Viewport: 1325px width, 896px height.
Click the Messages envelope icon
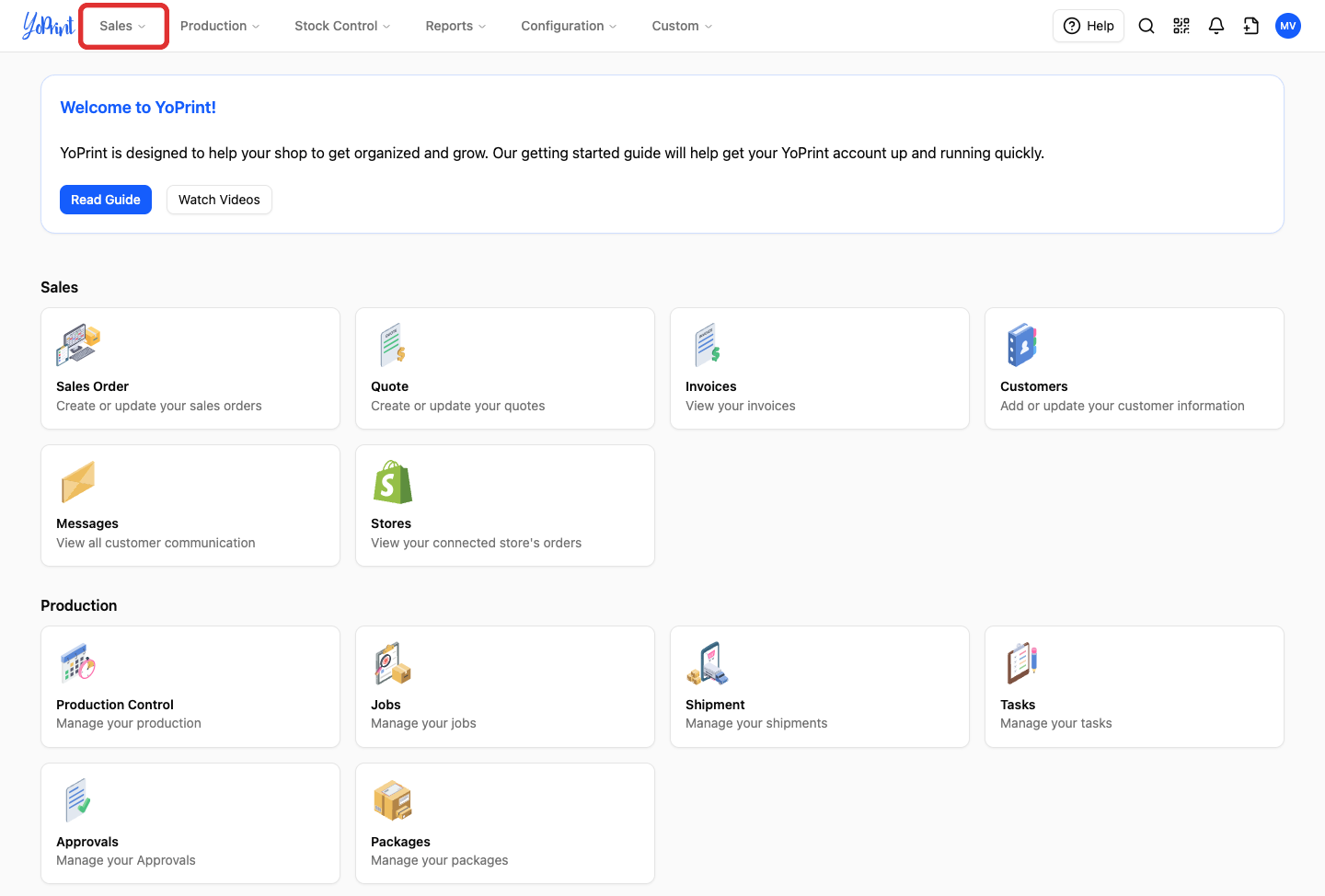(x=78, y=482)
